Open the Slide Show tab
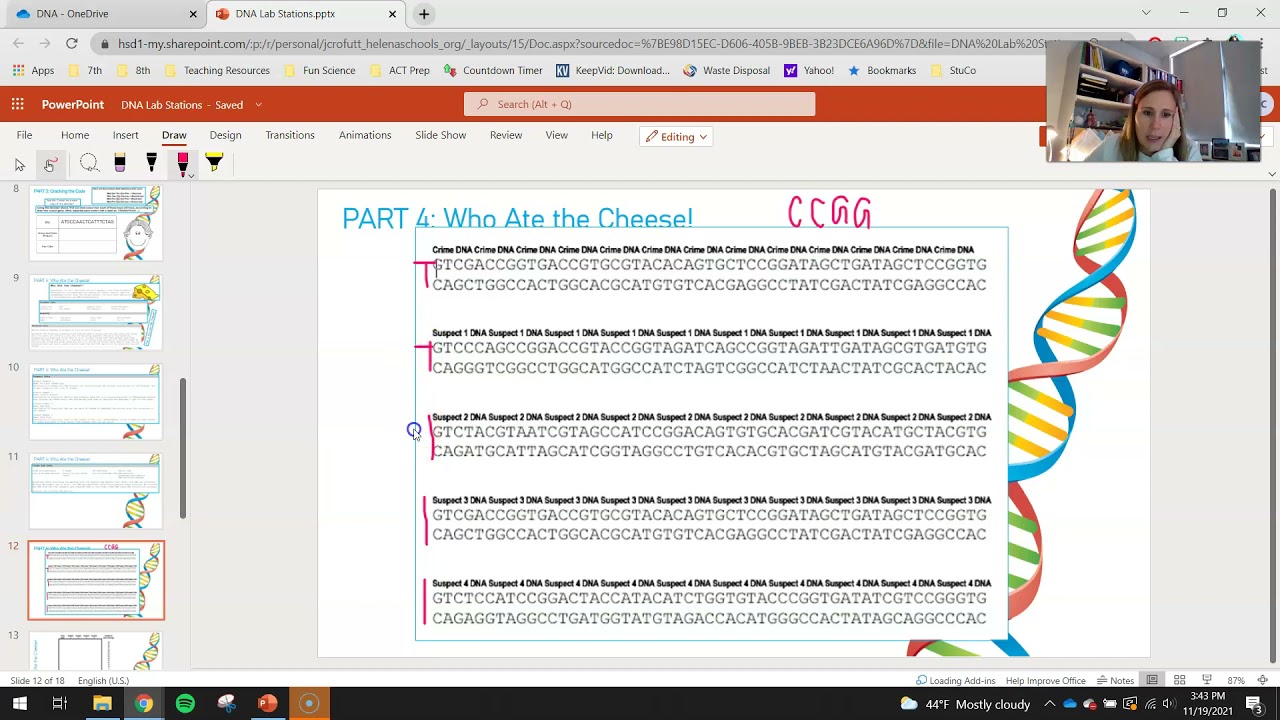Image resolution: width=1280 pixels, height=720 pixels. click(441, 136)
